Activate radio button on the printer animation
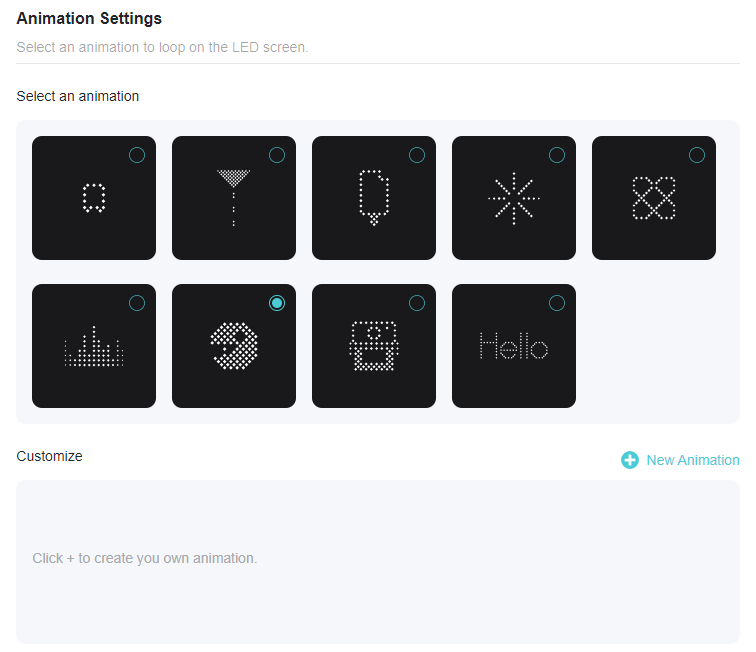 coord(417,303)
